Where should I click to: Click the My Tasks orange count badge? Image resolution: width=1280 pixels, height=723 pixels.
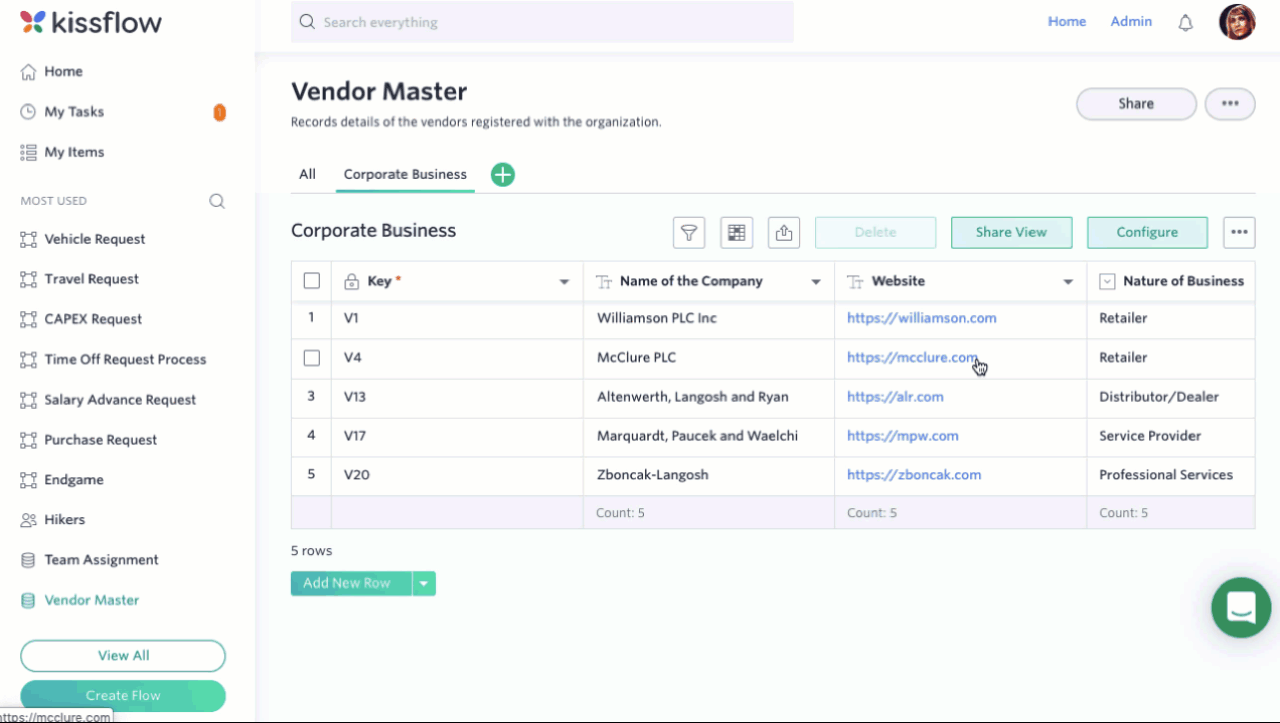click(x=219, y=112)
